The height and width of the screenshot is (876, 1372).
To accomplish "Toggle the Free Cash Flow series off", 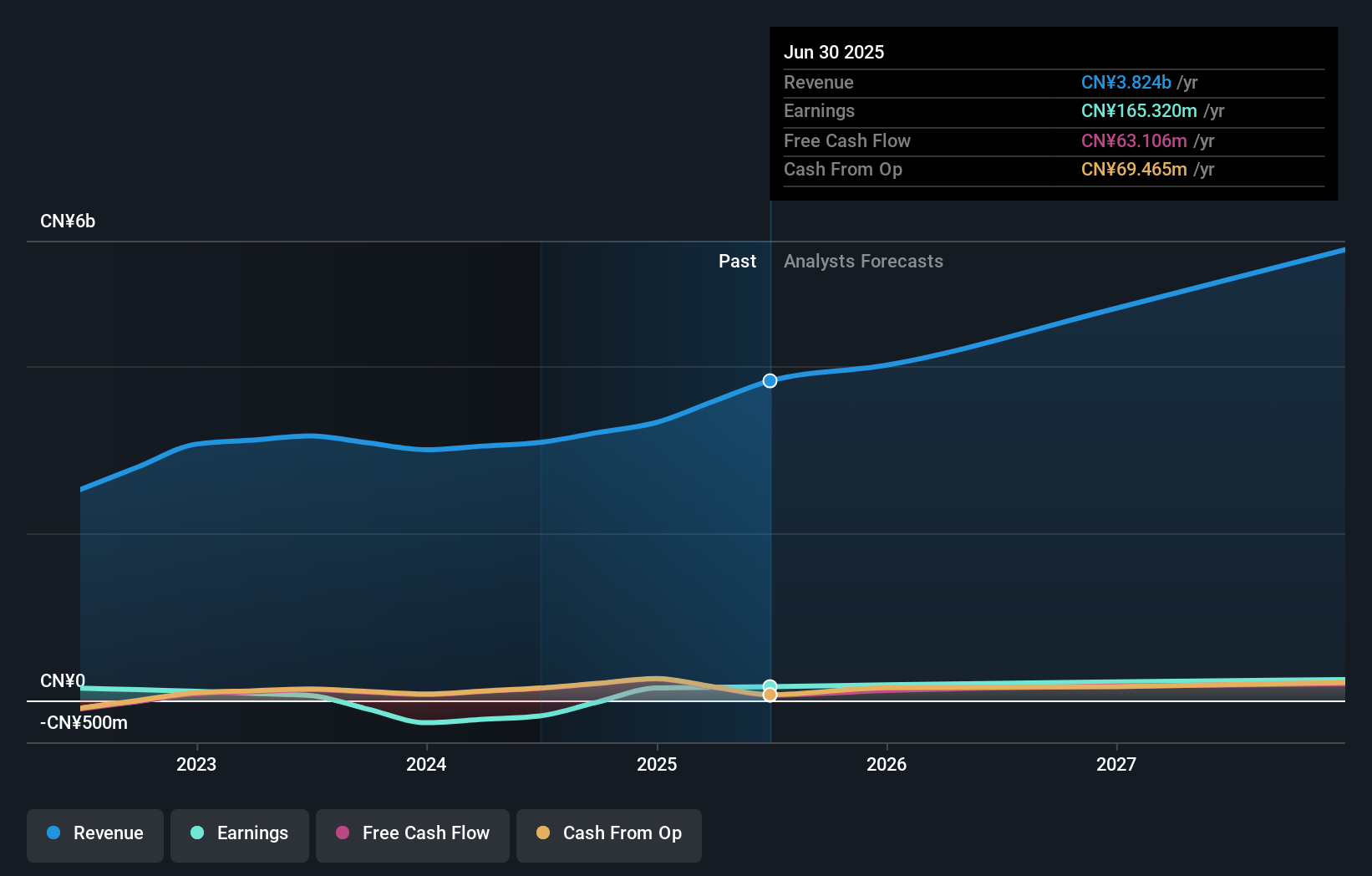I will pos(413,833).
